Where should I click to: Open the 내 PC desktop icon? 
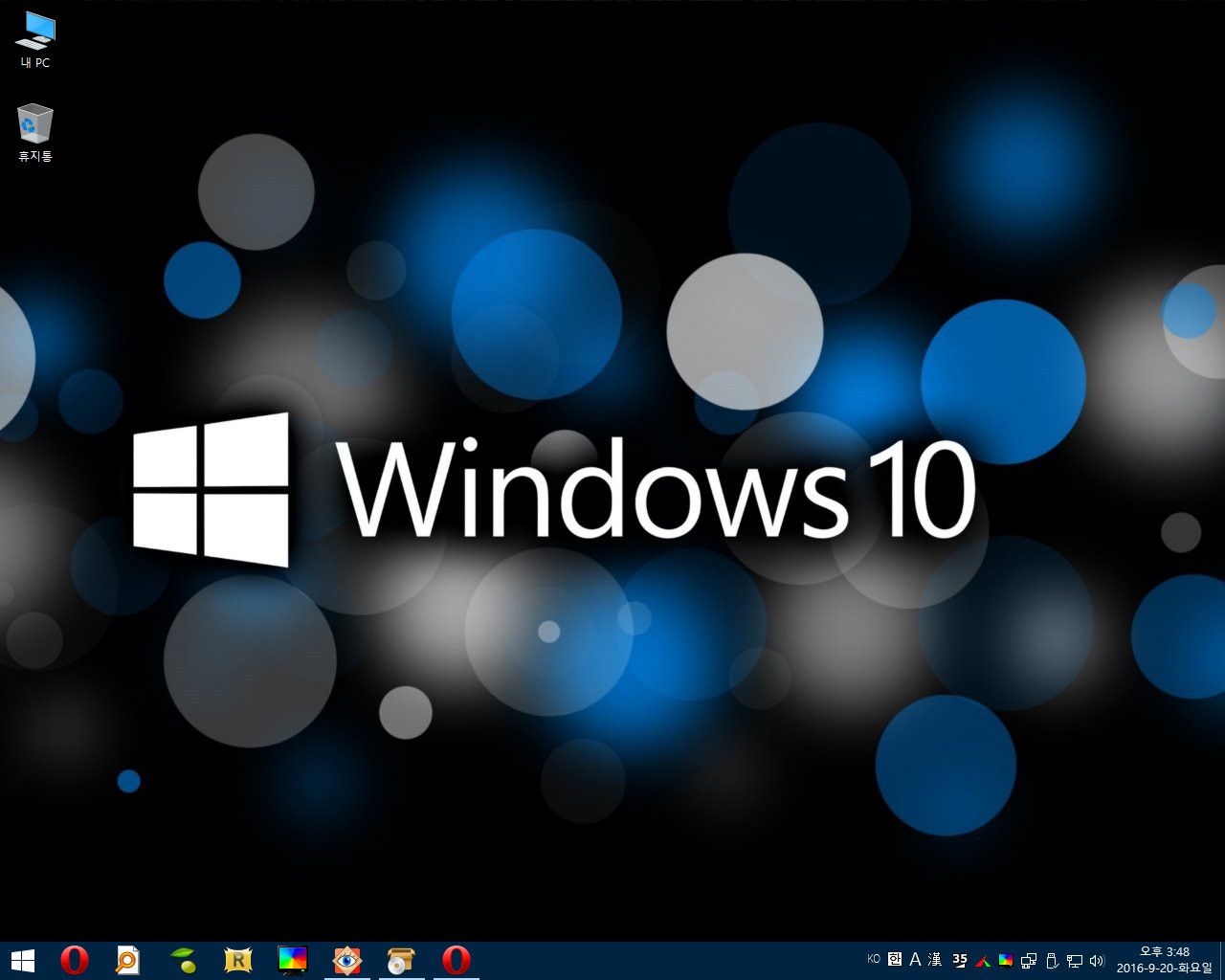click(35, 39)
